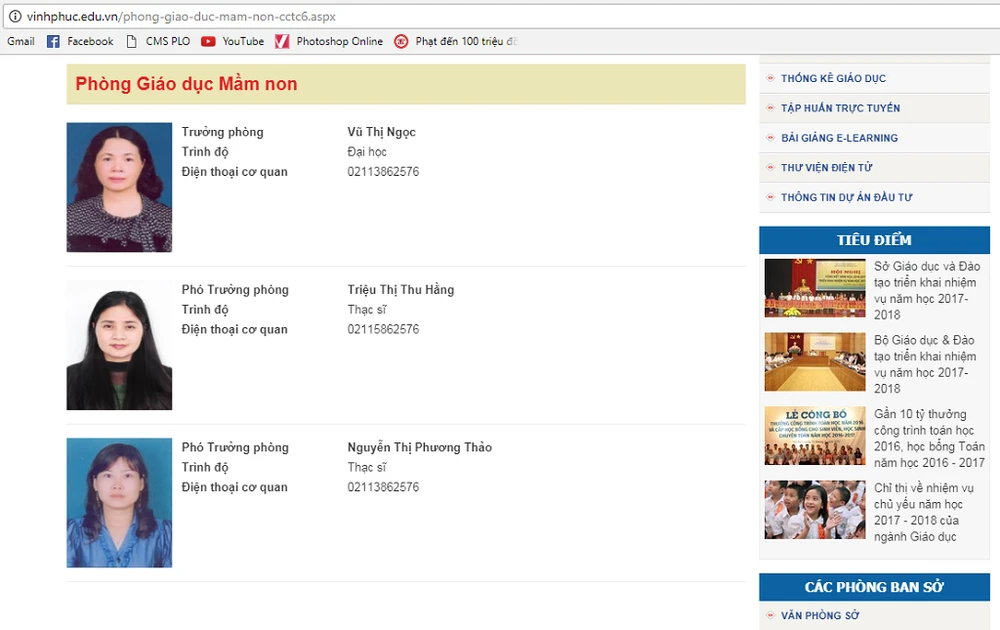Open article about Sở Giáo dục và Đào tạo
1000x630 pixels.
(927, 290)
